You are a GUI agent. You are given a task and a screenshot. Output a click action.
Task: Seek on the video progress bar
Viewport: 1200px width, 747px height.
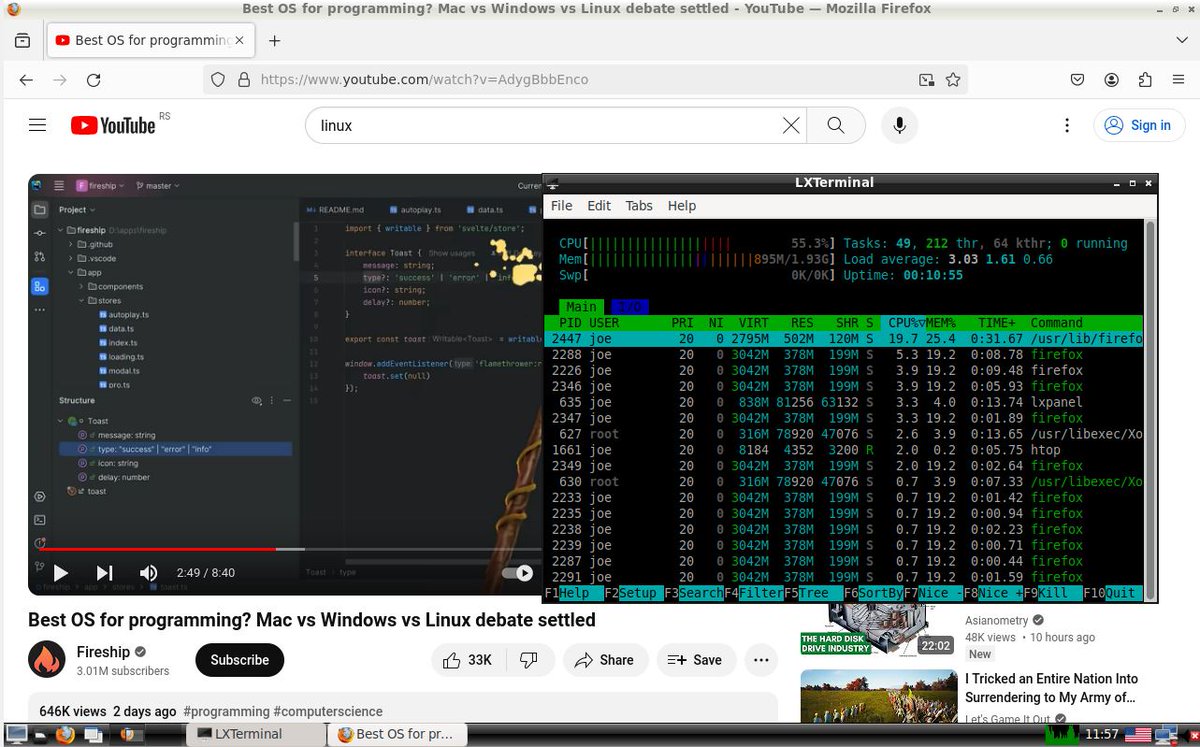point(285,549)
